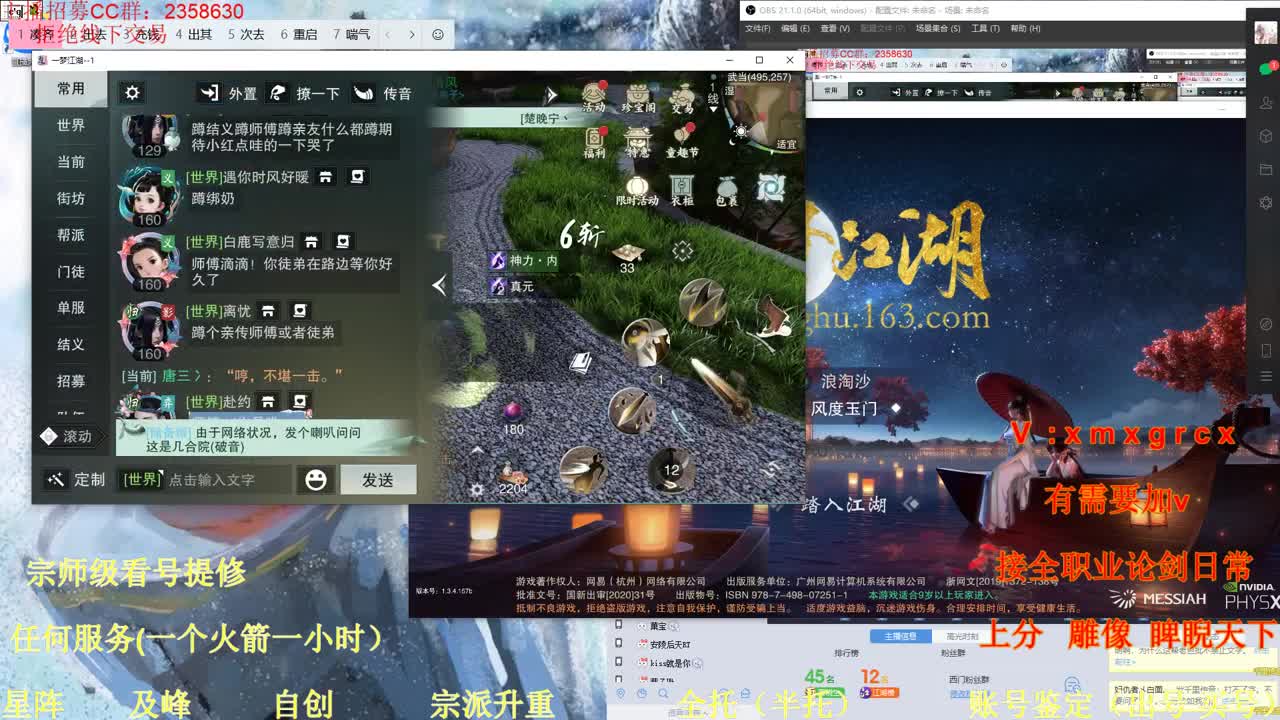Open the 街坊 chat channel tab
The image size is (1280, 720).
click(x=71, y=198)
